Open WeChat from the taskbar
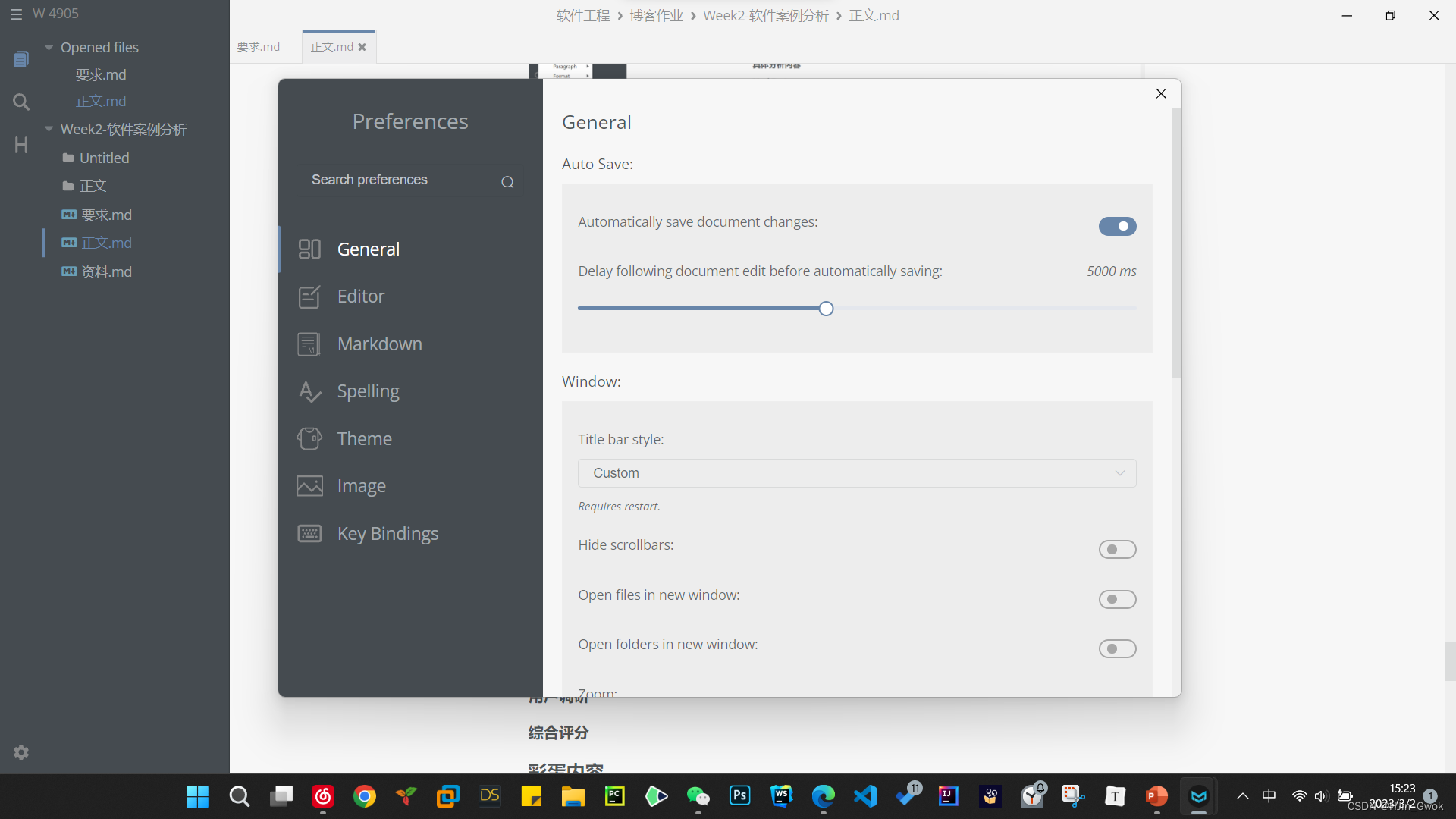This screenshot has width=1456, height=819. (698, 796)
